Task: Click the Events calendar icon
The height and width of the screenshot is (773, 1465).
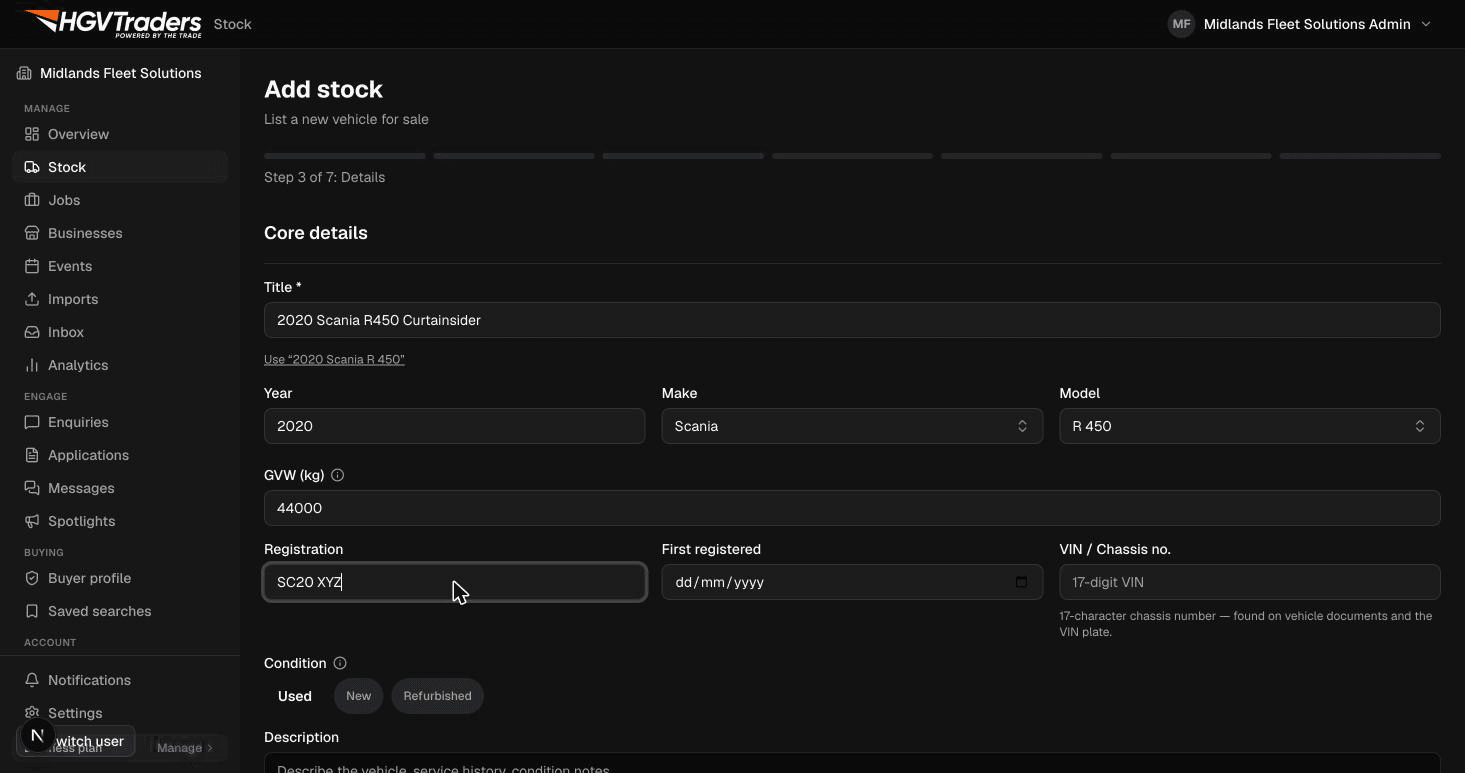Action: 32,266
